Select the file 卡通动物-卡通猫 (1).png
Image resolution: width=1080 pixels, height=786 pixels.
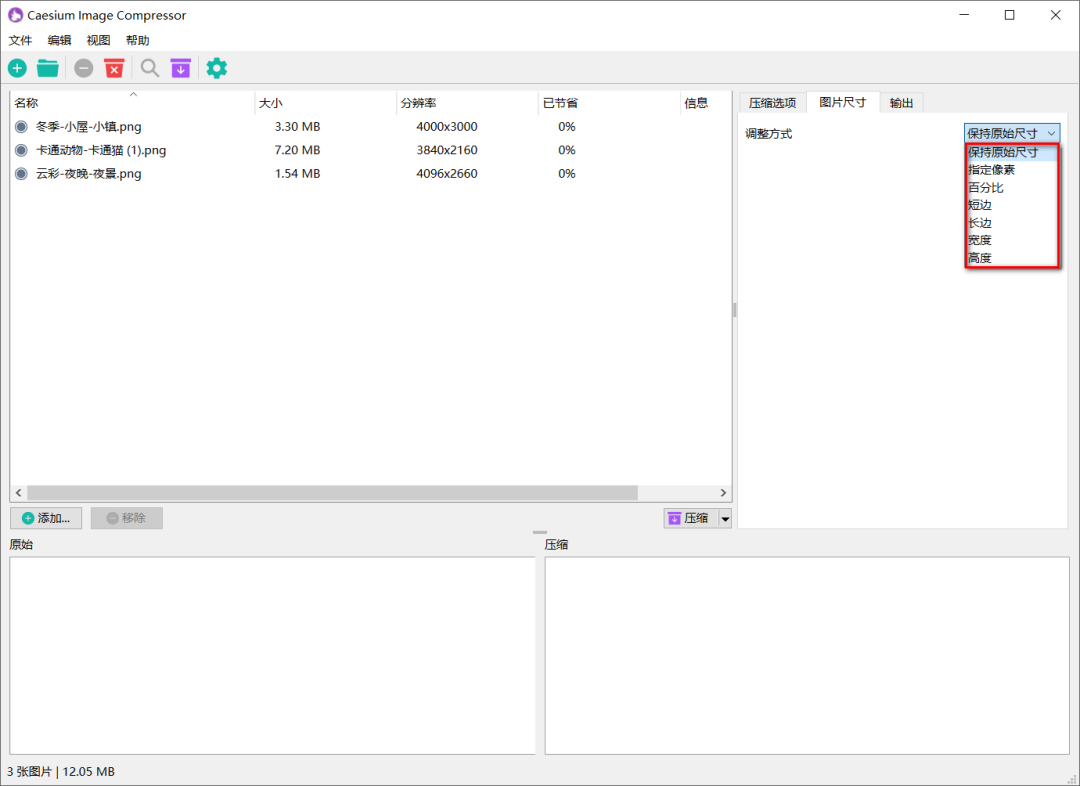[x=101, y=150]
